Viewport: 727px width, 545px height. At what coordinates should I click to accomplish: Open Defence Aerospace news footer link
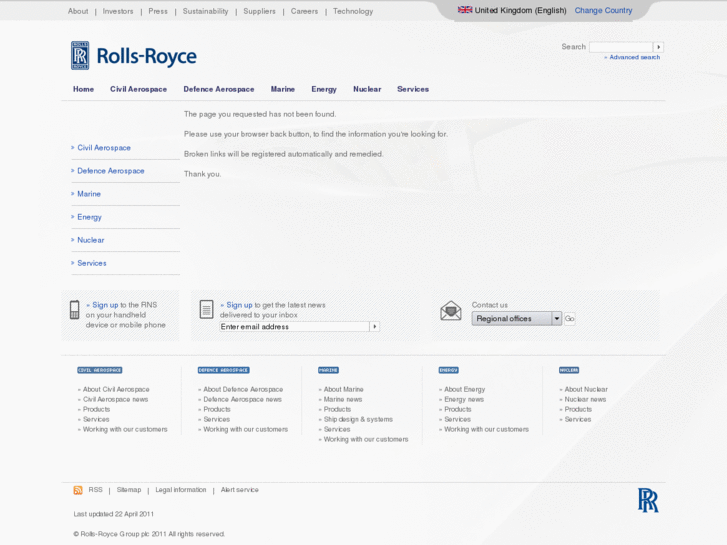pyautogui.click(x=242, y=399)
